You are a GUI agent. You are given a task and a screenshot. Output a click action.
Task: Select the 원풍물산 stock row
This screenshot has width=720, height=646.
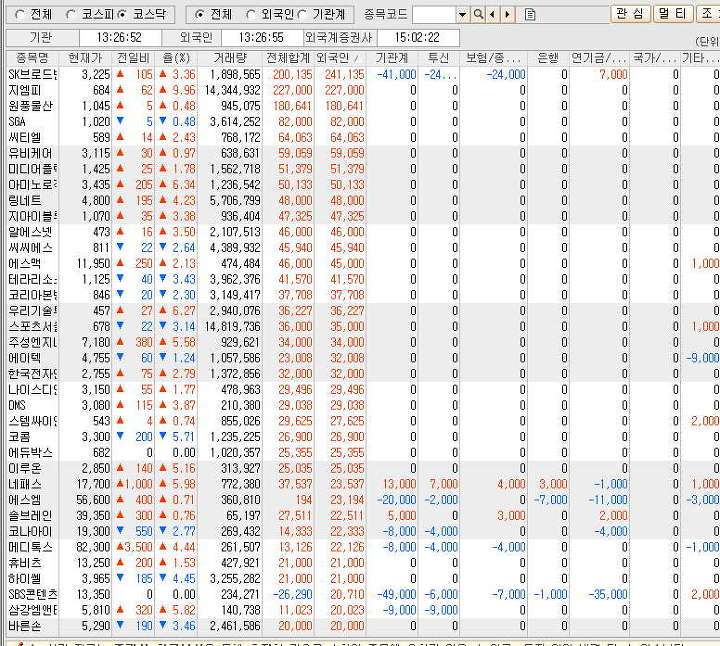(363, 106)
